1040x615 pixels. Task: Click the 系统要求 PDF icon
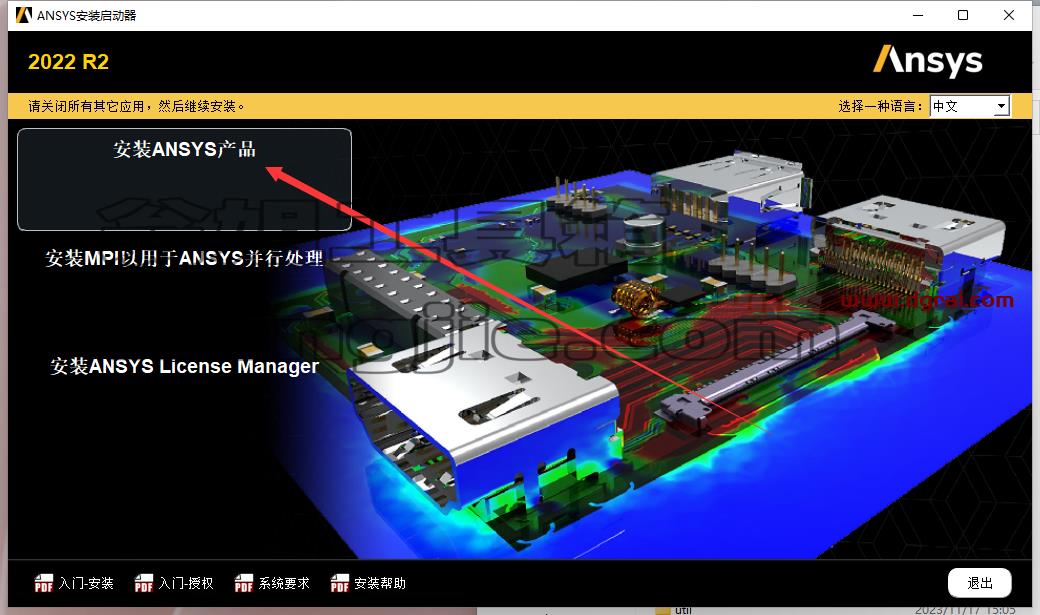tap(243, 583)
